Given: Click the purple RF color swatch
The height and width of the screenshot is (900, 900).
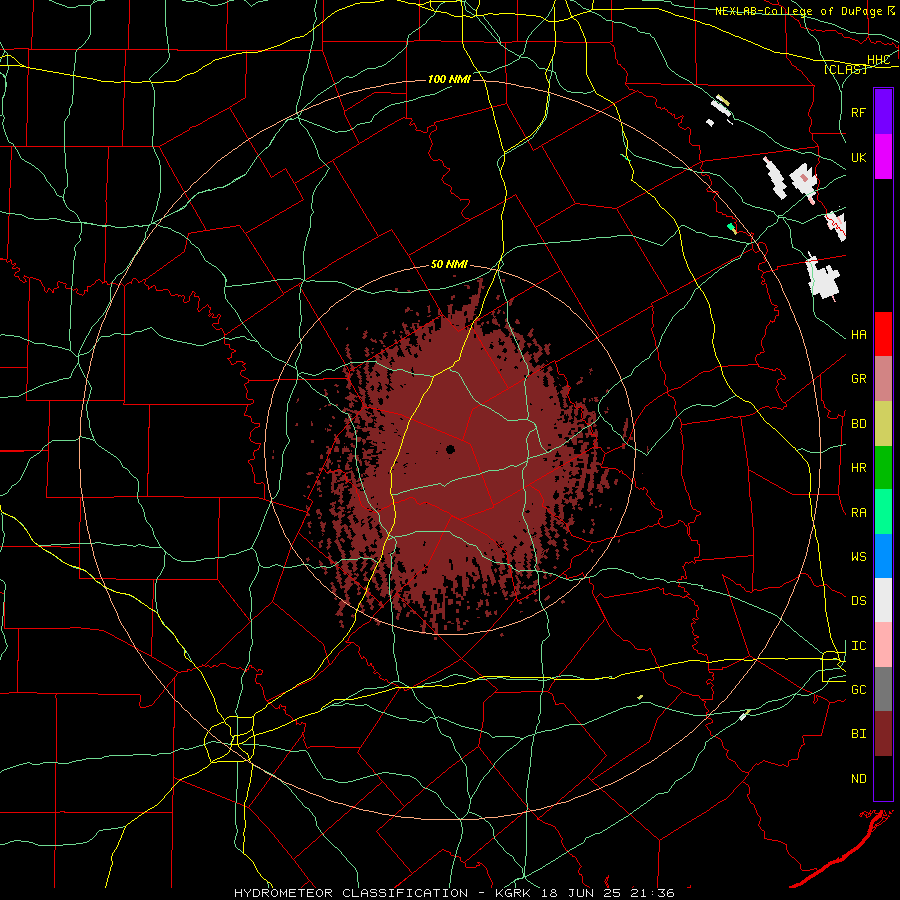Looking at the screenshot, I should 883,112.
